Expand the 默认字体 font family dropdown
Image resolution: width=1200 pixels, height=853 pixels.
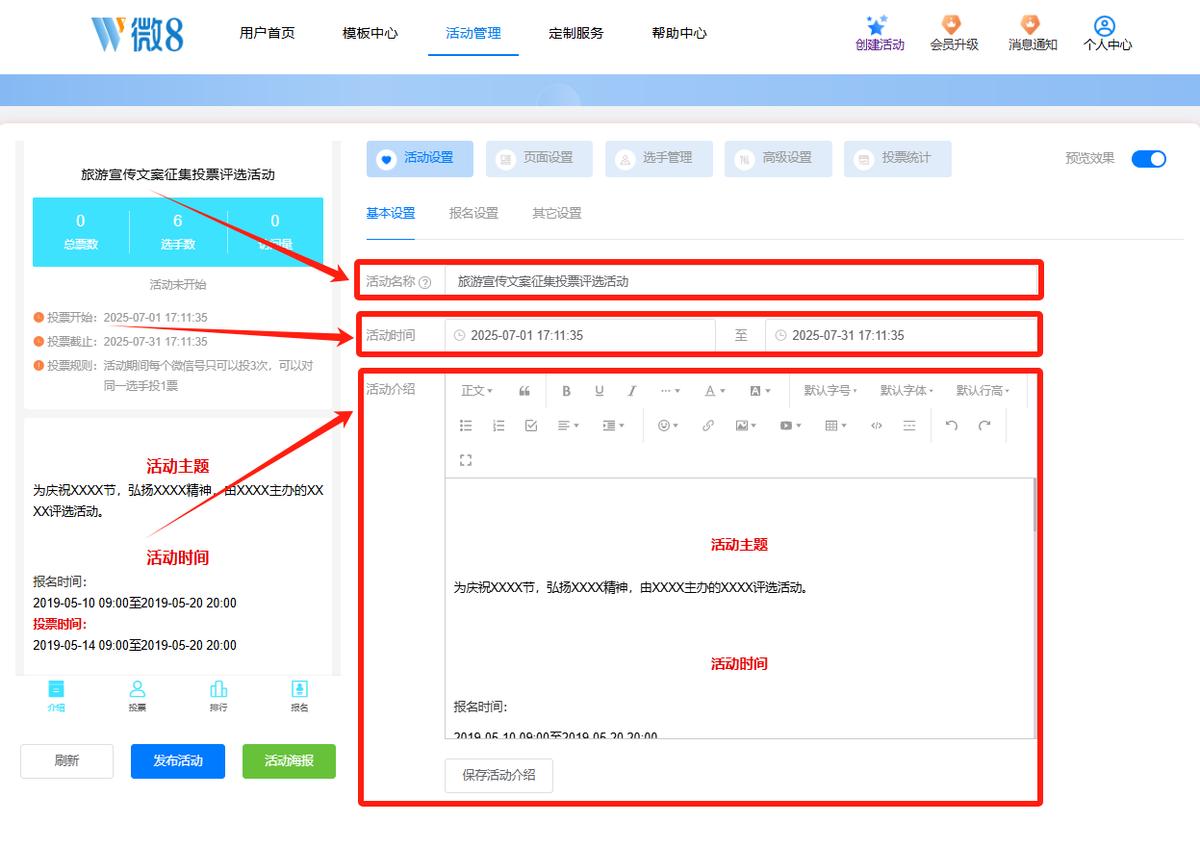click(906, 391)
